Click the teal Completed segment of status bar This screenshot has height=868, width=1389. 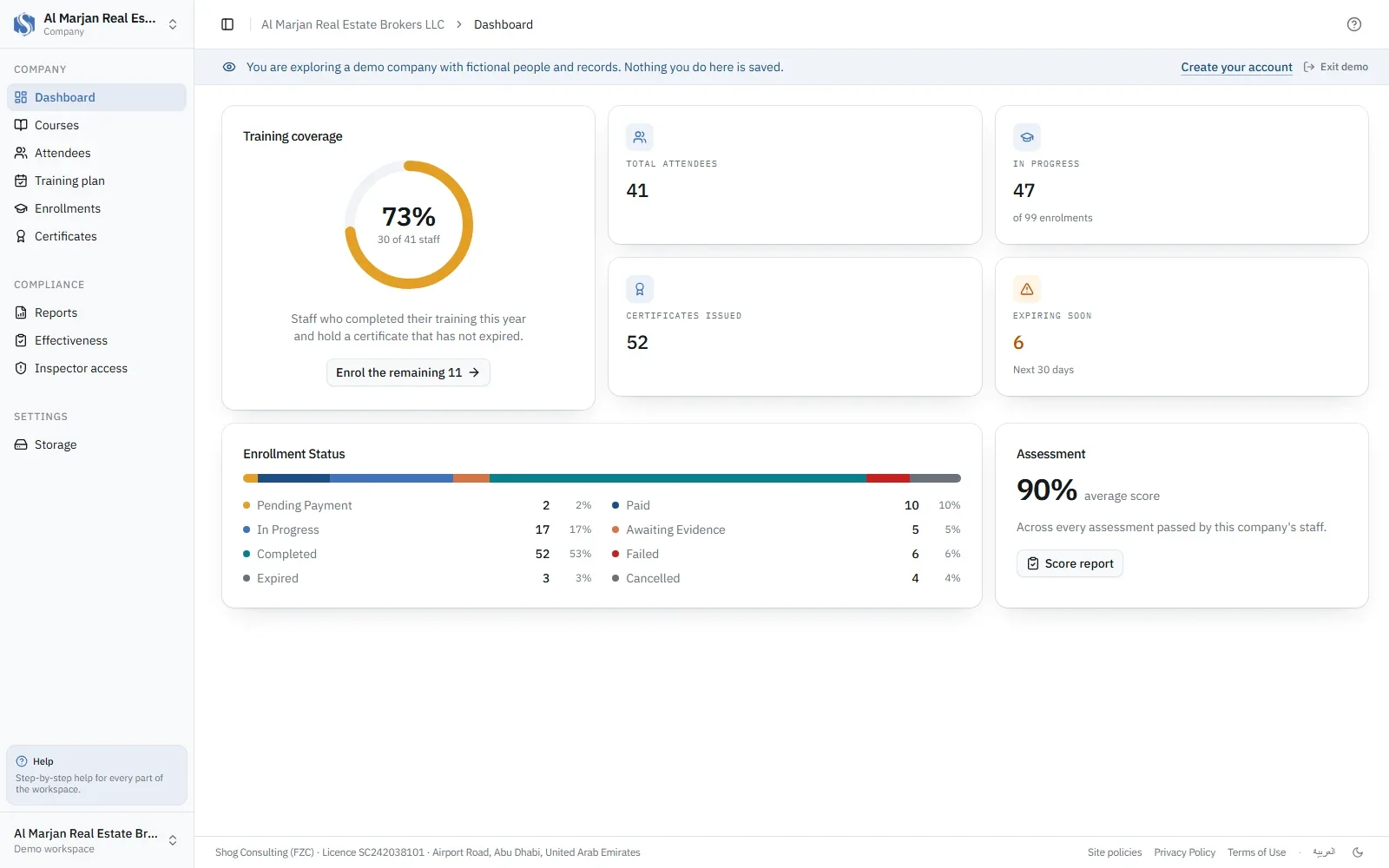678,478
